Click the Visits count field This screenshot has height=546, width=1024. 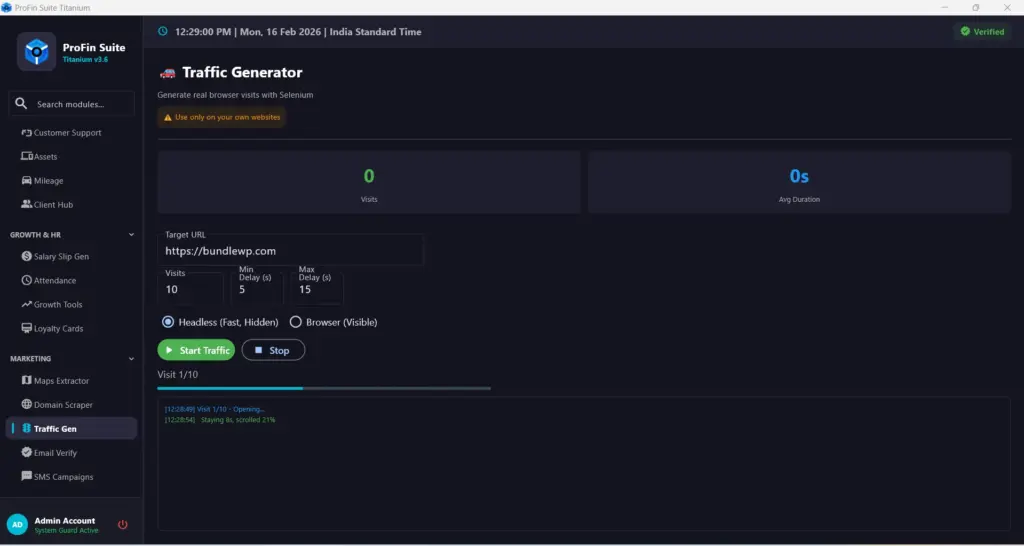click(x=191, y=288)
